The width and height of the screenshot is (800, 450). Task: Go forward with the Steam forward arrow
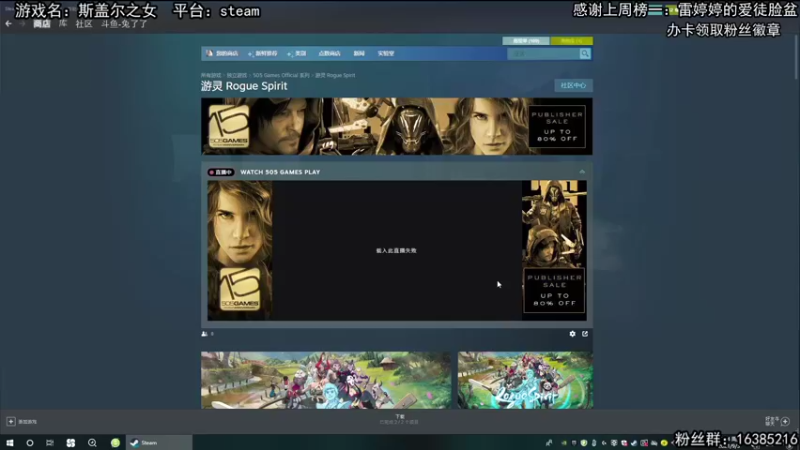click(22, 23)
